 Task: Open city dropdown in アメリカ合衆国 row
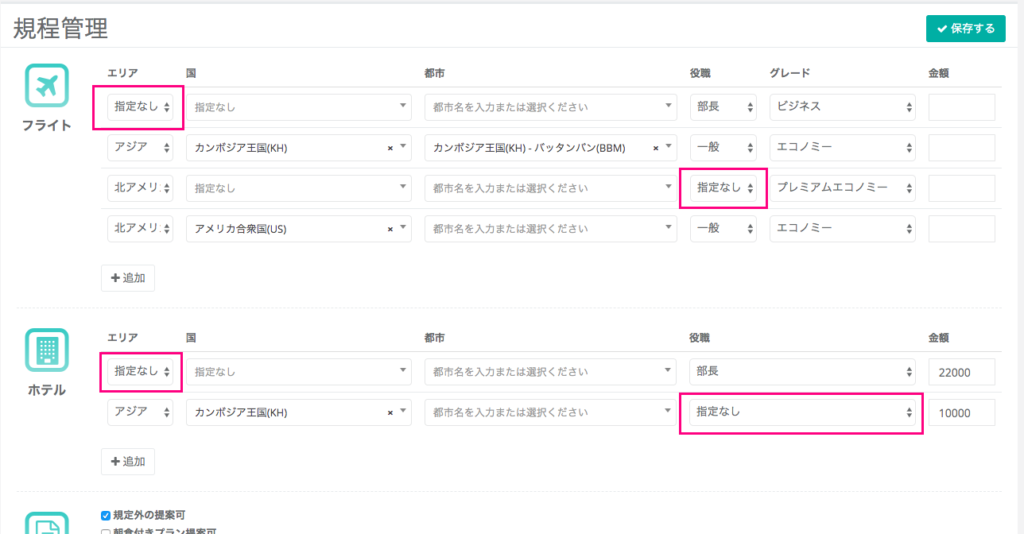coord(551,228)
